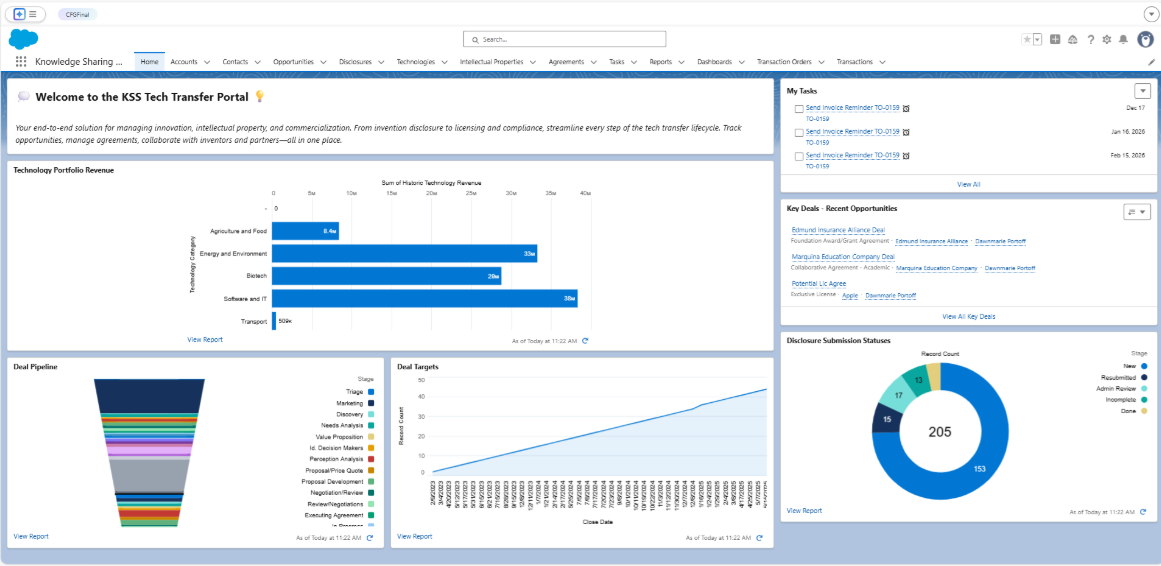The height and width of the screenshot is (566, 1161).
Task: Click View All in My Tasks
Action: point(968,184)
